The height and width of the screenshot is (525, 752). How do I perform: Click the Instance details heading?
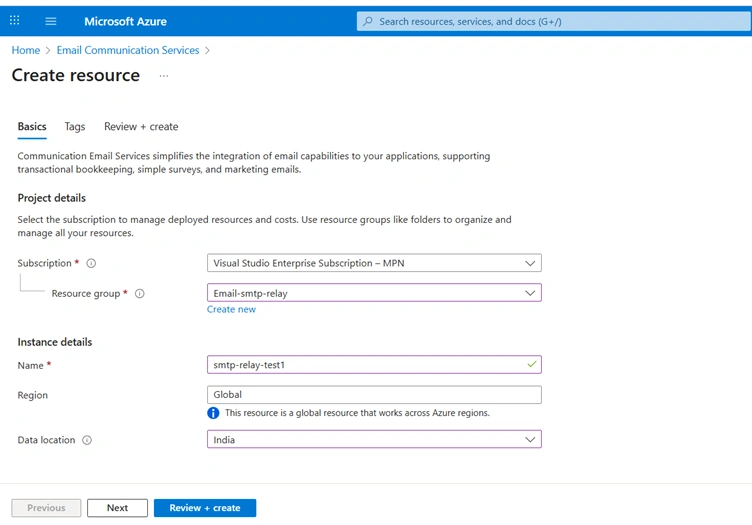click(x=55, y=342)
